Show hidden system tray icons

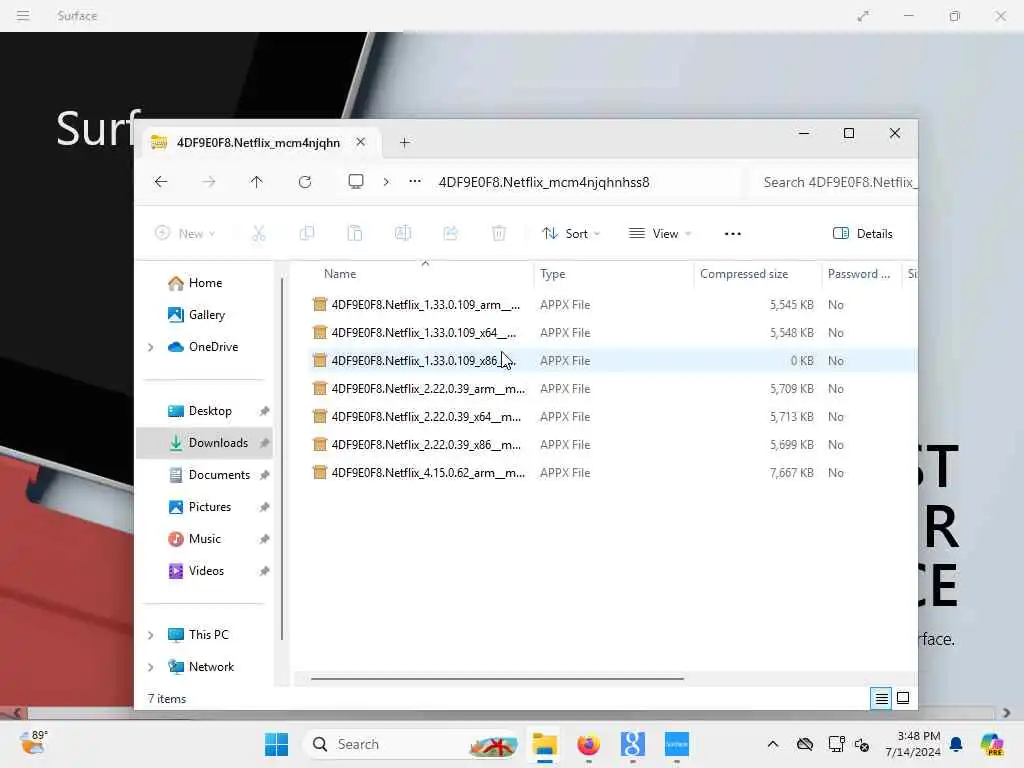click(x=773, y=744)
